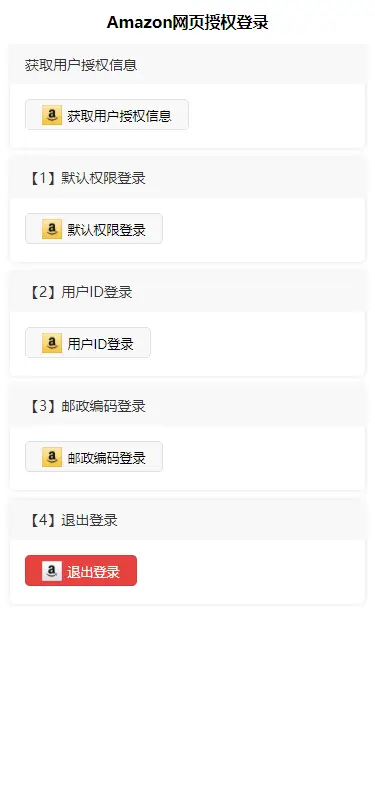
Task: Click the 【4】退出登录 section header
Action: 188,520
